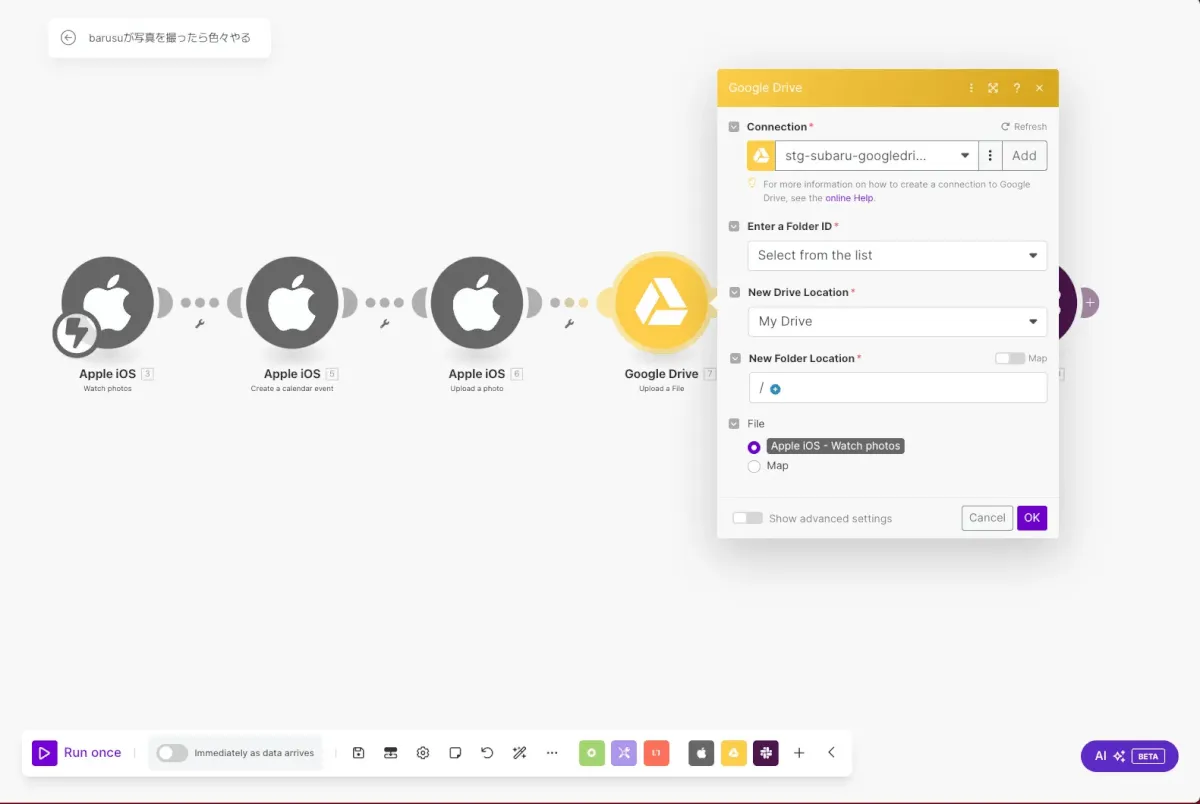Click the wrench between calendar event and Upload a photo

(x=385, y=324)
